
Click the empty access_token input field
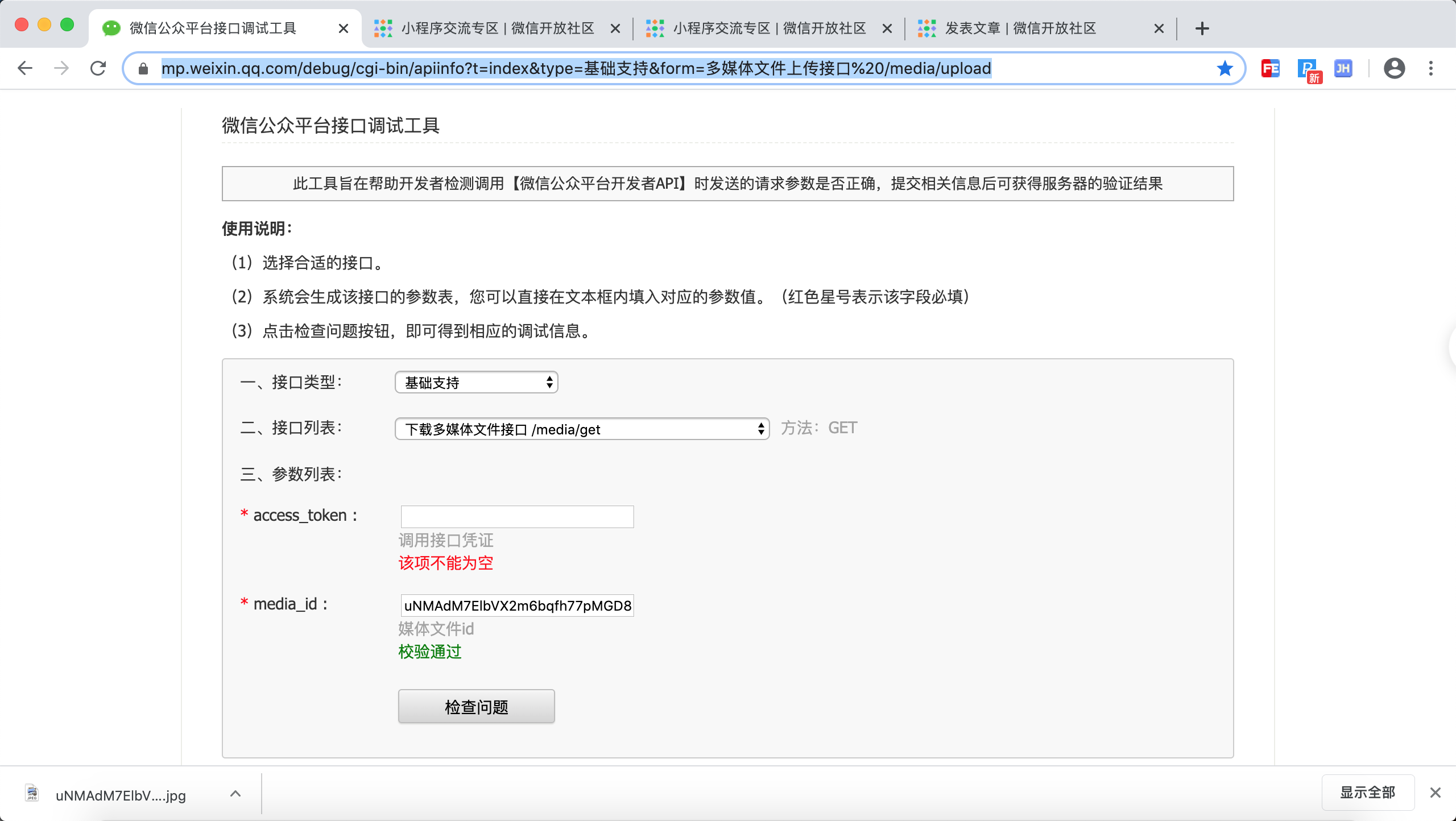[516, 516]
